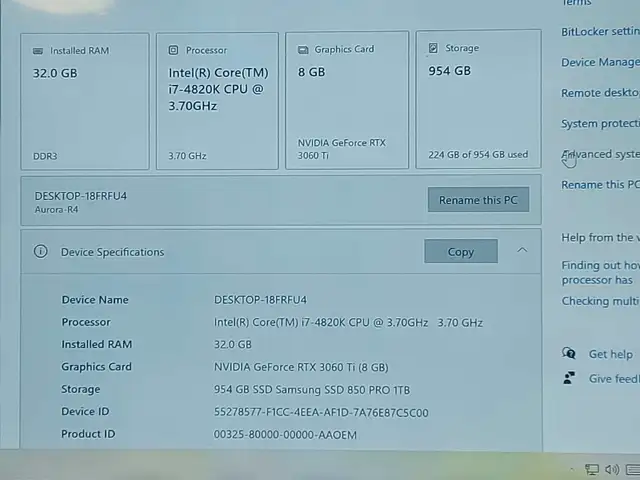Image resolution: width=640 pixels, height=480 pixels.
Task: Open BitLocker settings link
Action: [600, 32]
